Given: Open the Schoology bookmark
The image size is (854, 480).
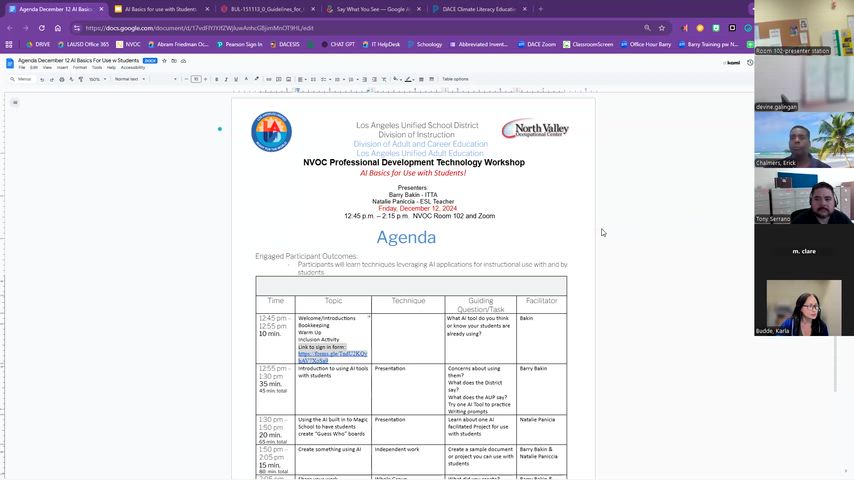Looking at the screenshot, I should (x=425, y=44).
